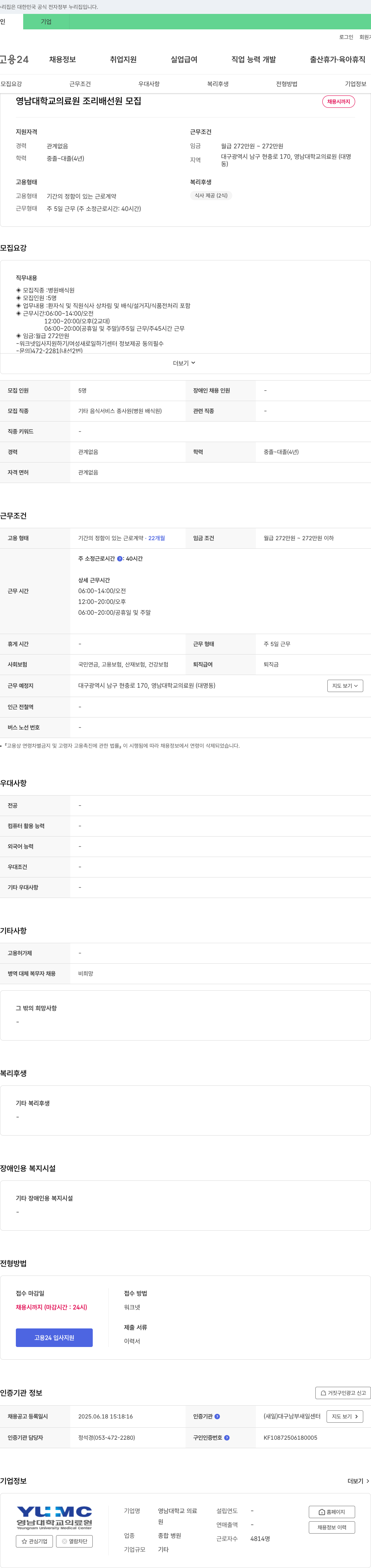Click the help icon next to 구인인증번호

[x=226, y=1438]
